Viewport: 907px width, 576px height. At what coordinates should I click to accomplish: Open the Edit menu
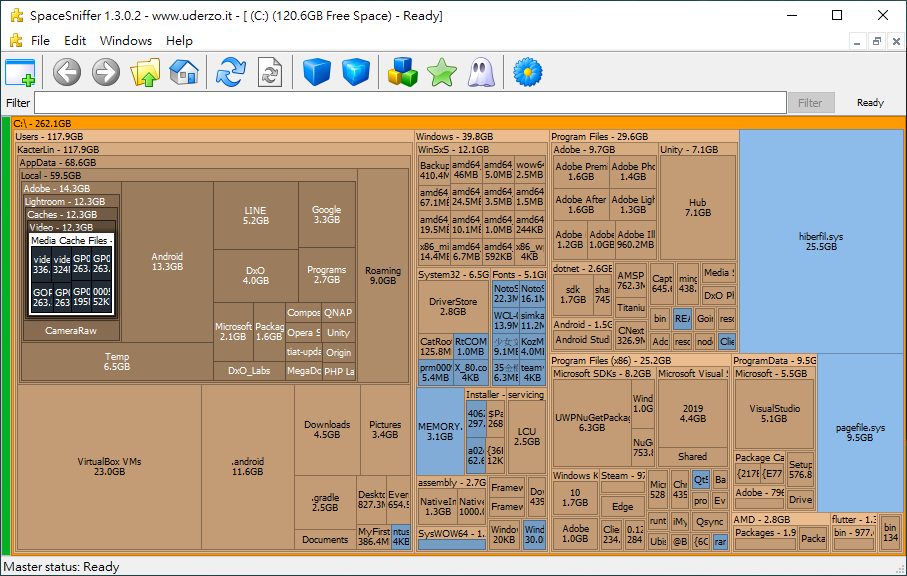click(75, 41)
